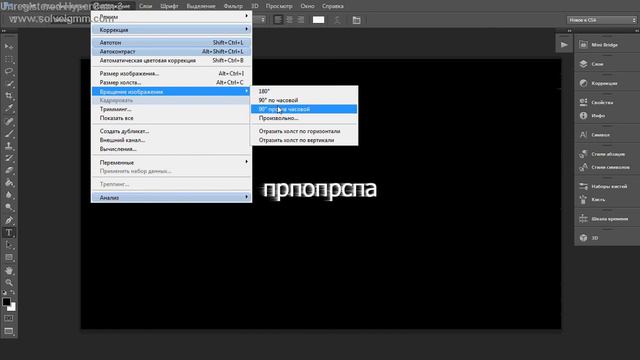Choose Отразить холст по горизонтали
The height and width of the screenshot is (360, 640).
[304, 131]
